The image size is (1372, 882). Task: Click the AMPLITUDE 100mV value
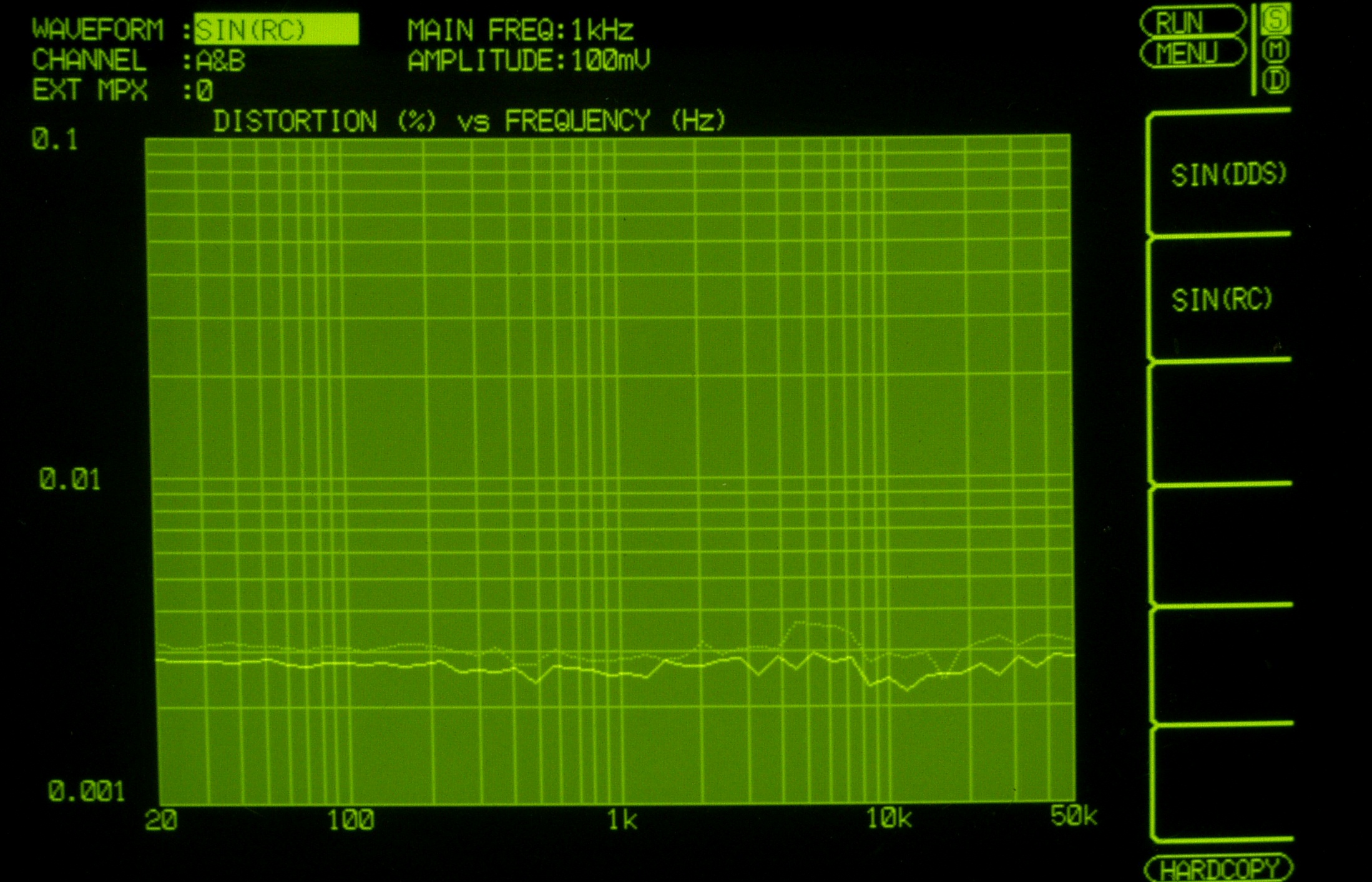[610, 61]
